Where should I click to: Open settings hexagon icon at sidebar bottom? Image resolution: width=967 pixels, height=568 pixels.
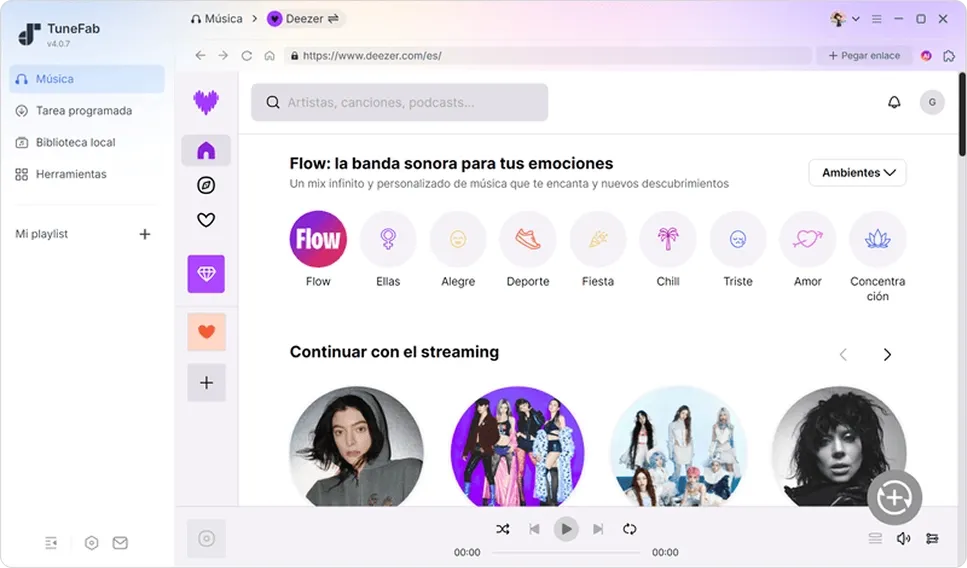(x=91, y=543)
